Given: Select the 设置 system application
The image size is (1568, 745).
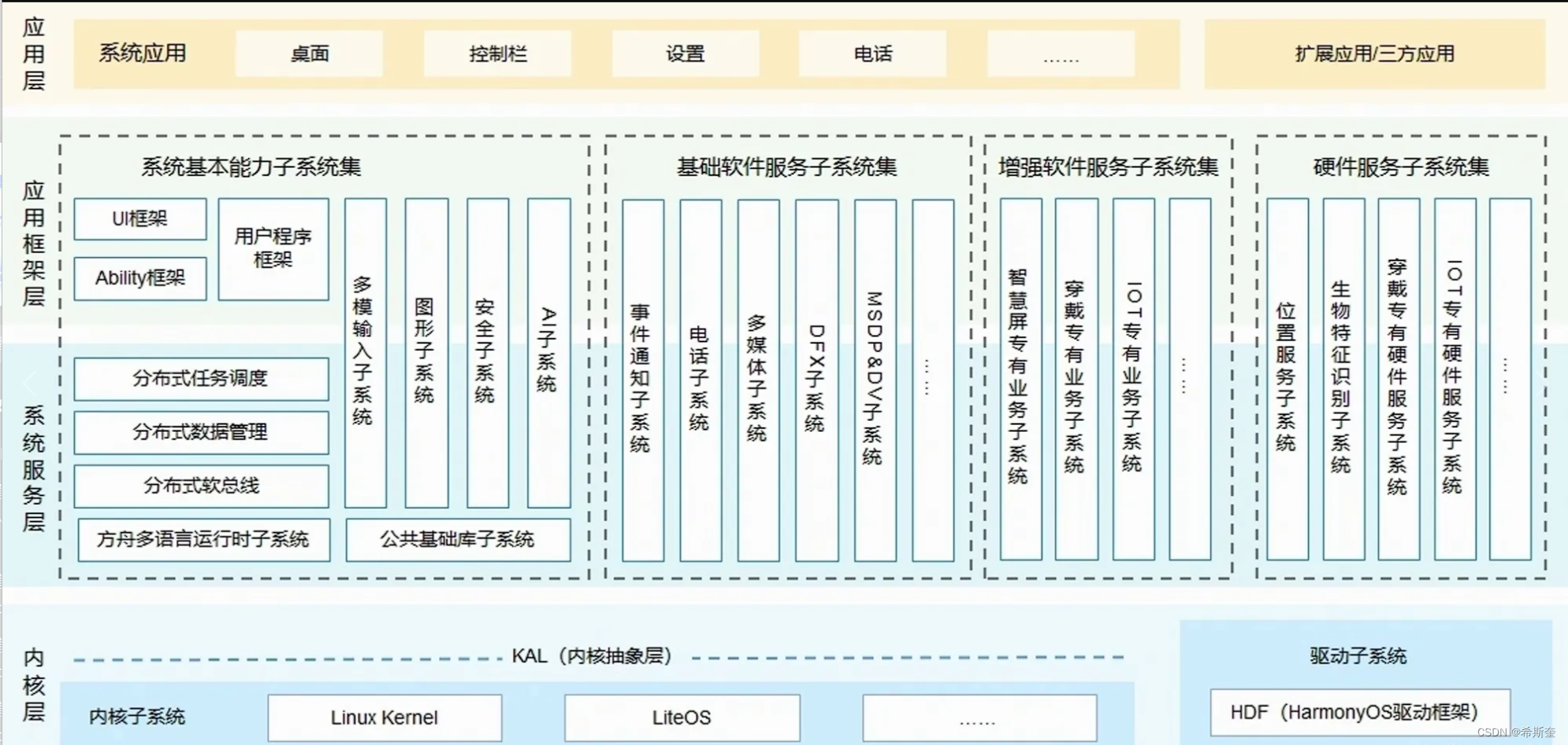Looking at the screenshot, I should pyautogui.click(x=685, y=54).
